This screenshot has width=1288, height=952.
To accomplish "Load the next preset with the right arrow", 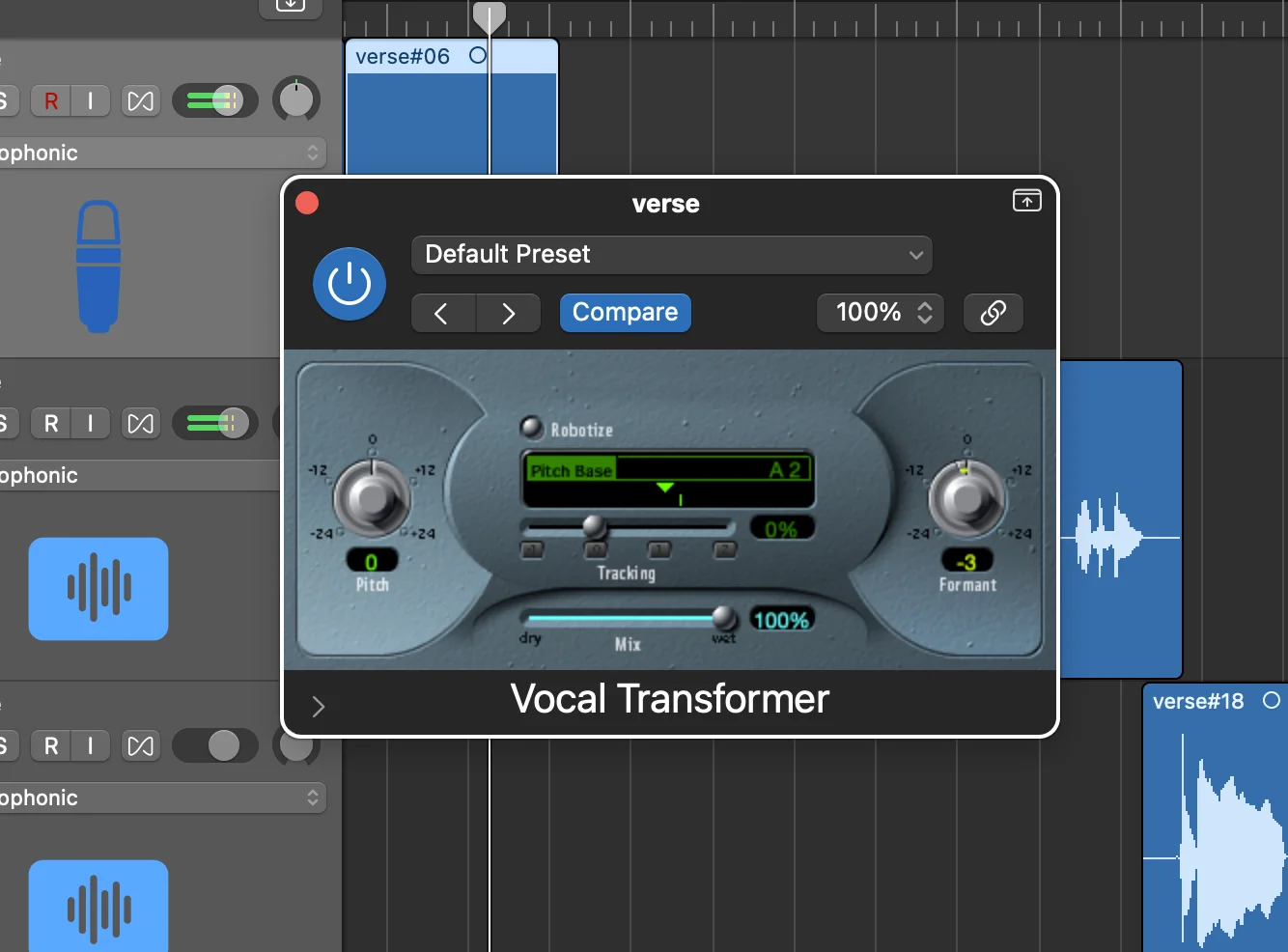I will coord(508,313).
